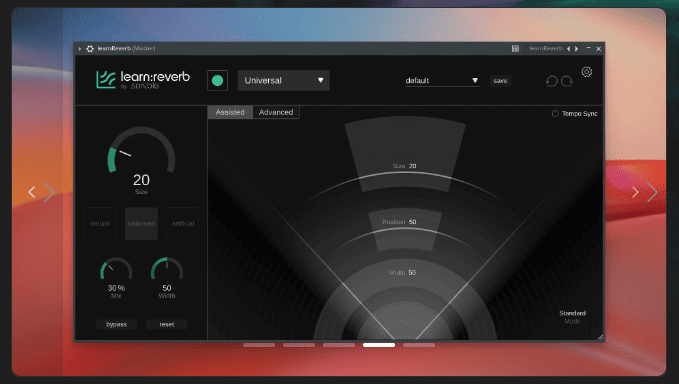Click the grid icon in title bar
The image size is (679, 384).
(515, 48)
